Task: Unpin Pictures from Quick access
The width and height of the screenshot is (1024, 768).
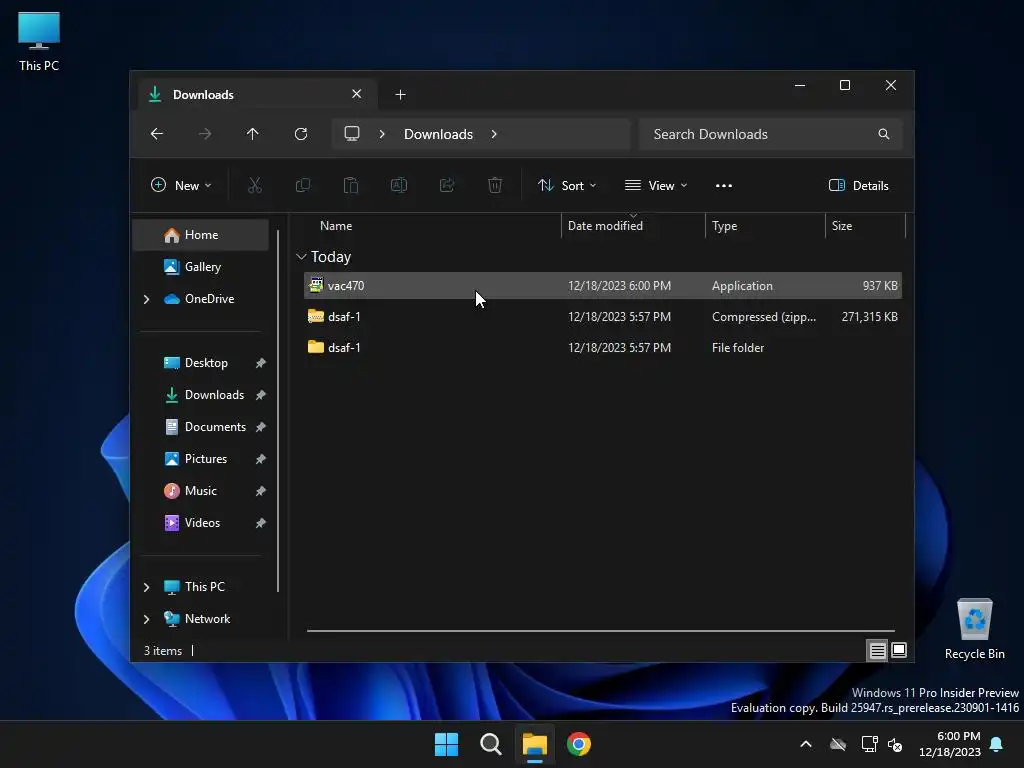Action: click(x=261, y=459)
